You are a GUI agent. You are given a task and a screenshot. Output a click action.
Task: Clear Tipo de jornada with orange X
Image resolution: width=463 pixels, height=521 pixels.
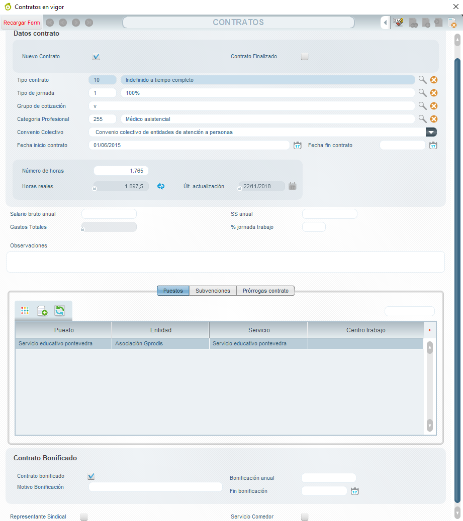[x=434, y=93]
